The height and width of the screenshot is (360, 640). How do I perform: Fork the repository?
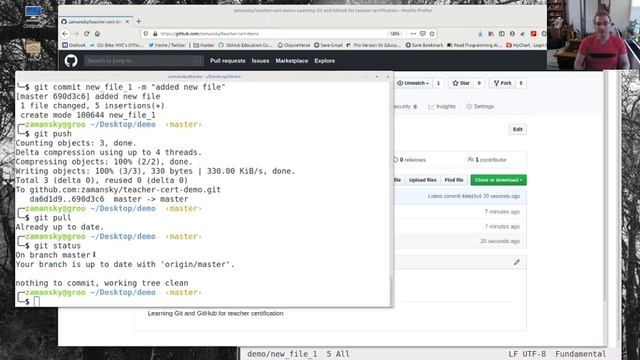pyautogui.click(x=502, y=83)
